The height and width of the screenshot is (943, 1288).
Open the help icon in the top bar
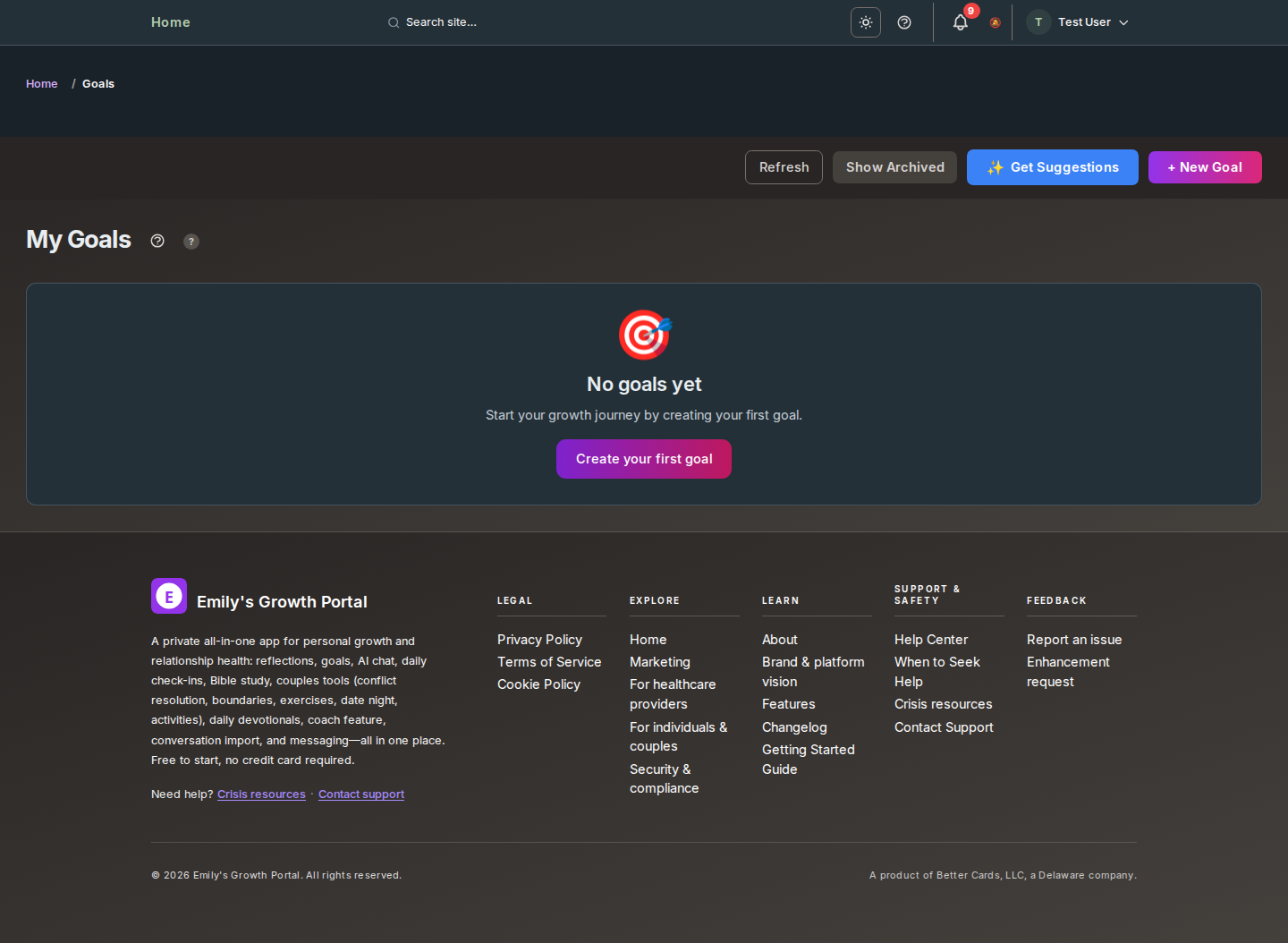904,22
